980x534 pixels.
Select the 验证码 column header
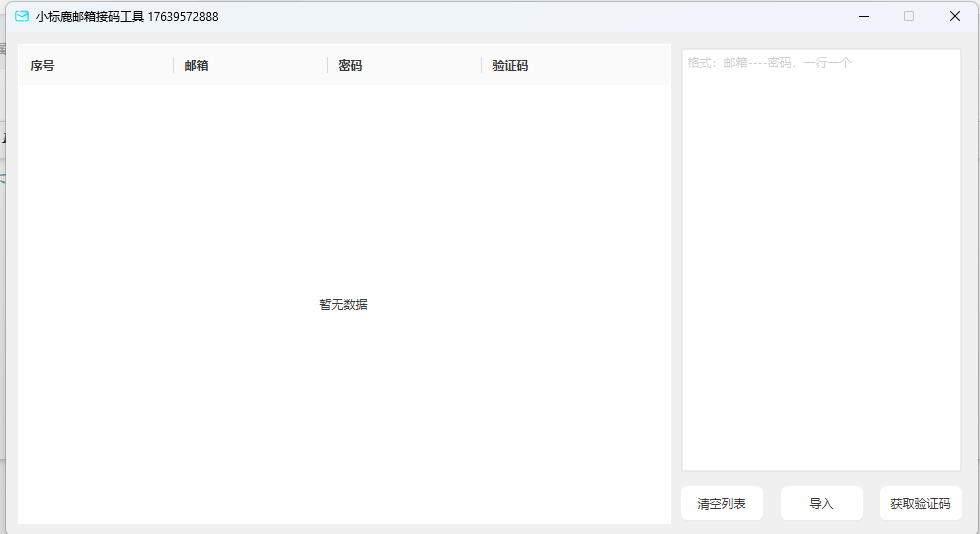coord(510,66)
